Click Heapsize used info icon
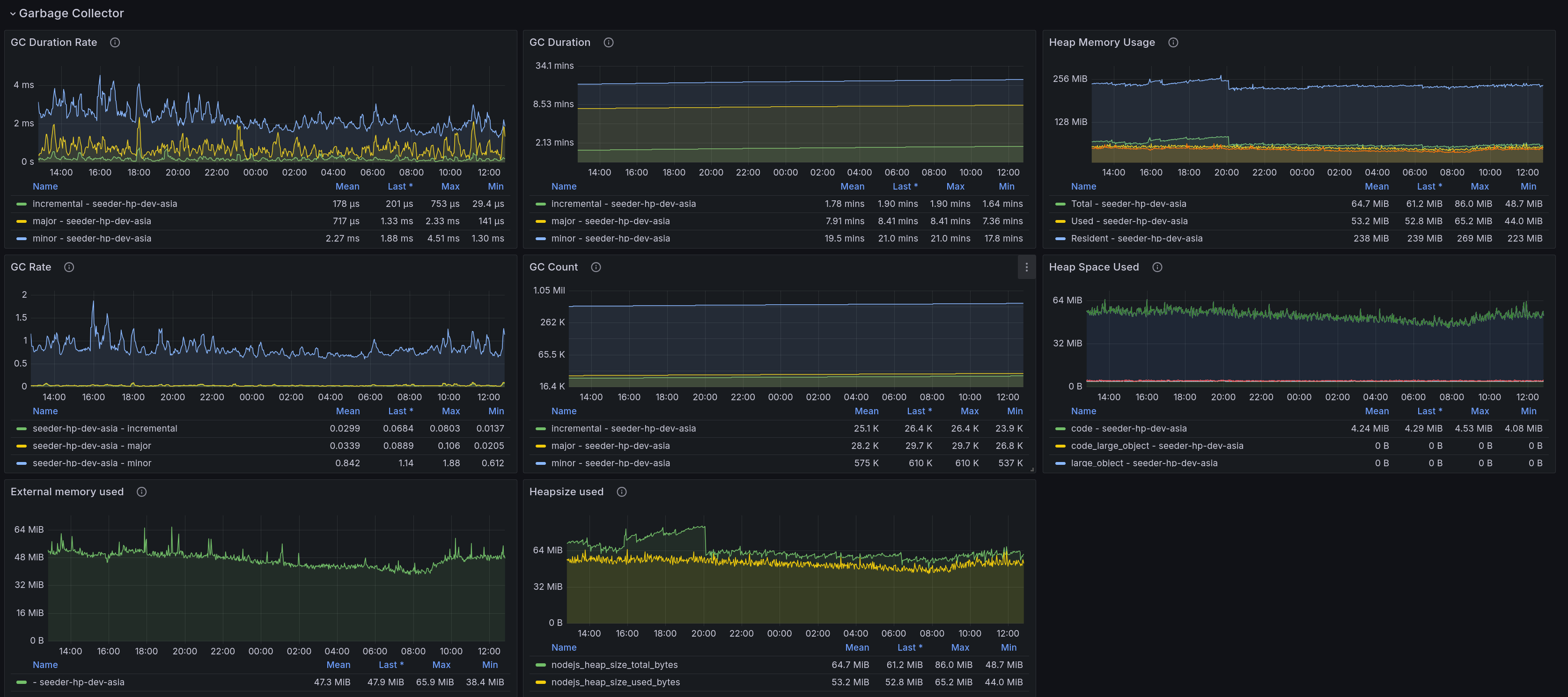 pos(621,491)
